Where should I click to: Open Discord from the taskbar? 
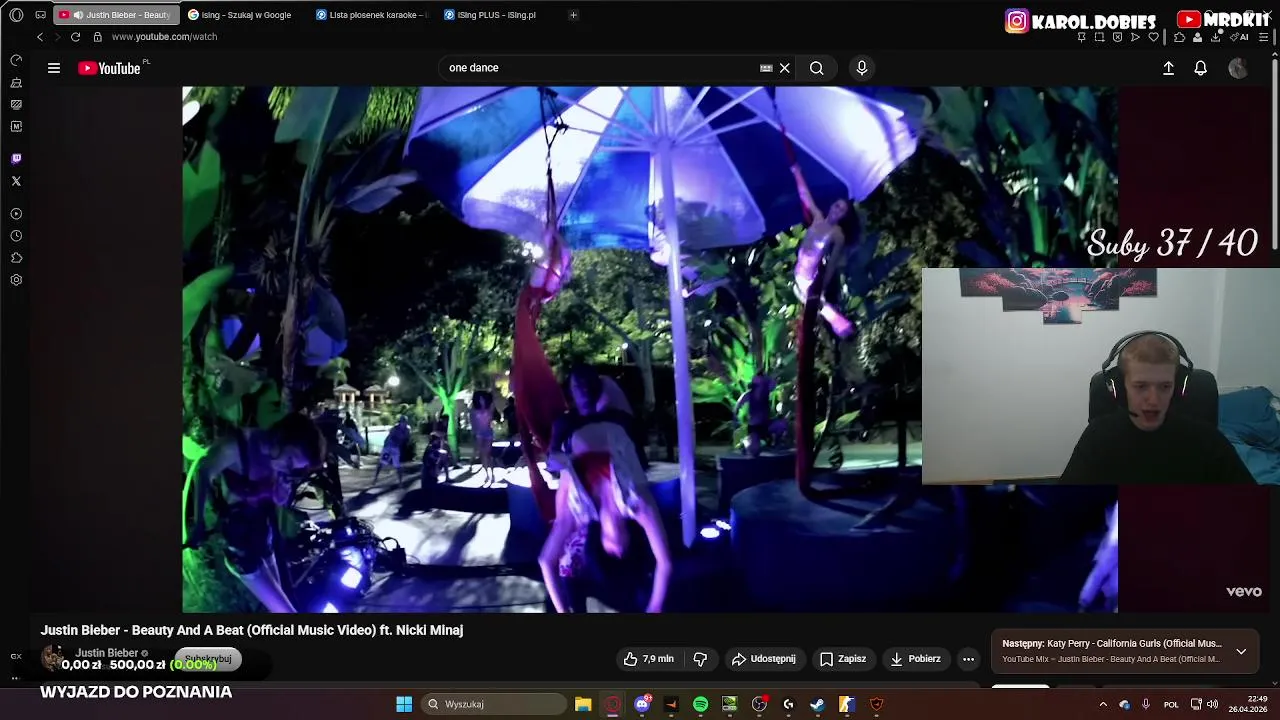pos(642,704)
